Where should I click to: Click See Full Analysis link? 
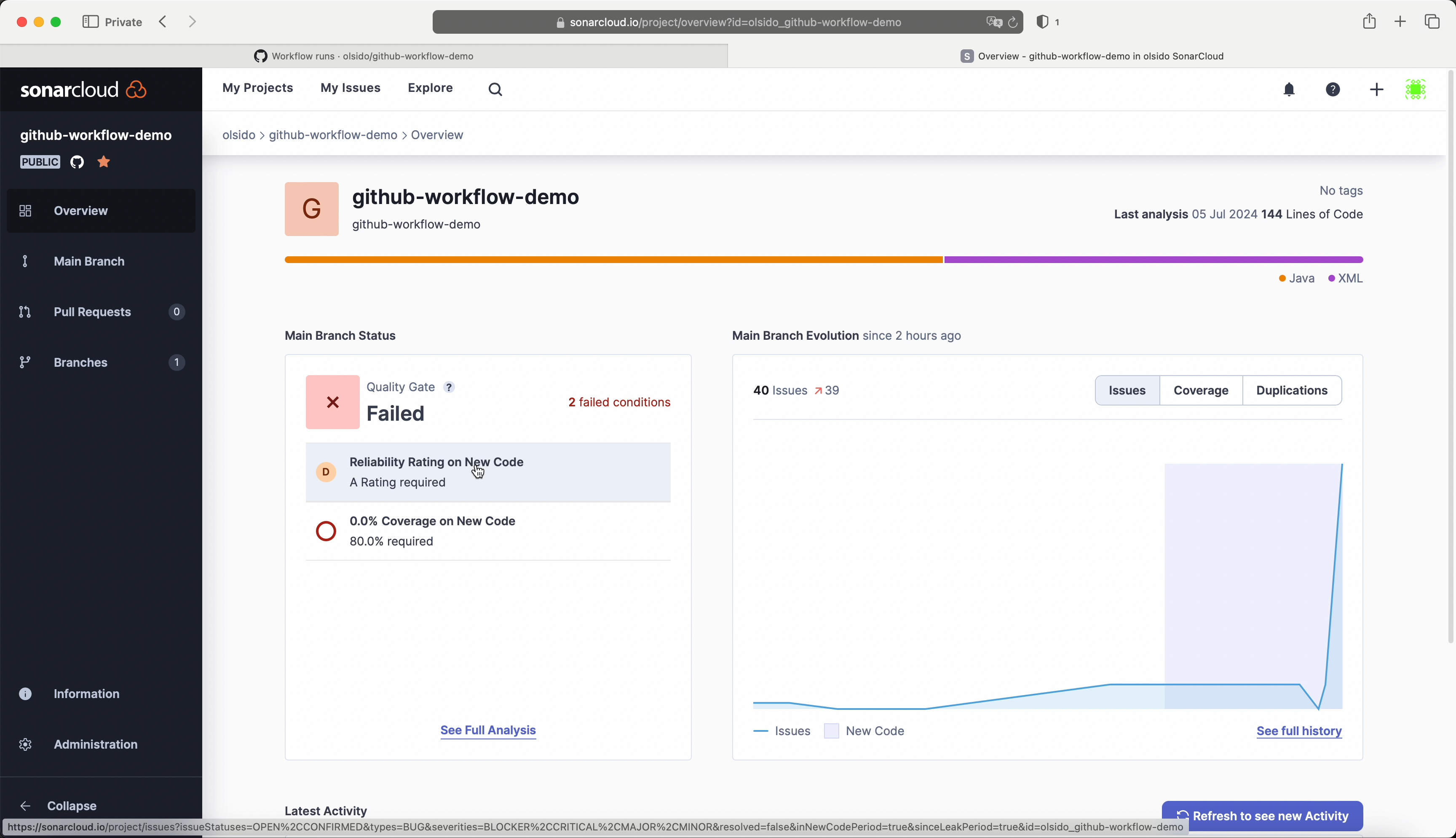click(x=487, y=730)
